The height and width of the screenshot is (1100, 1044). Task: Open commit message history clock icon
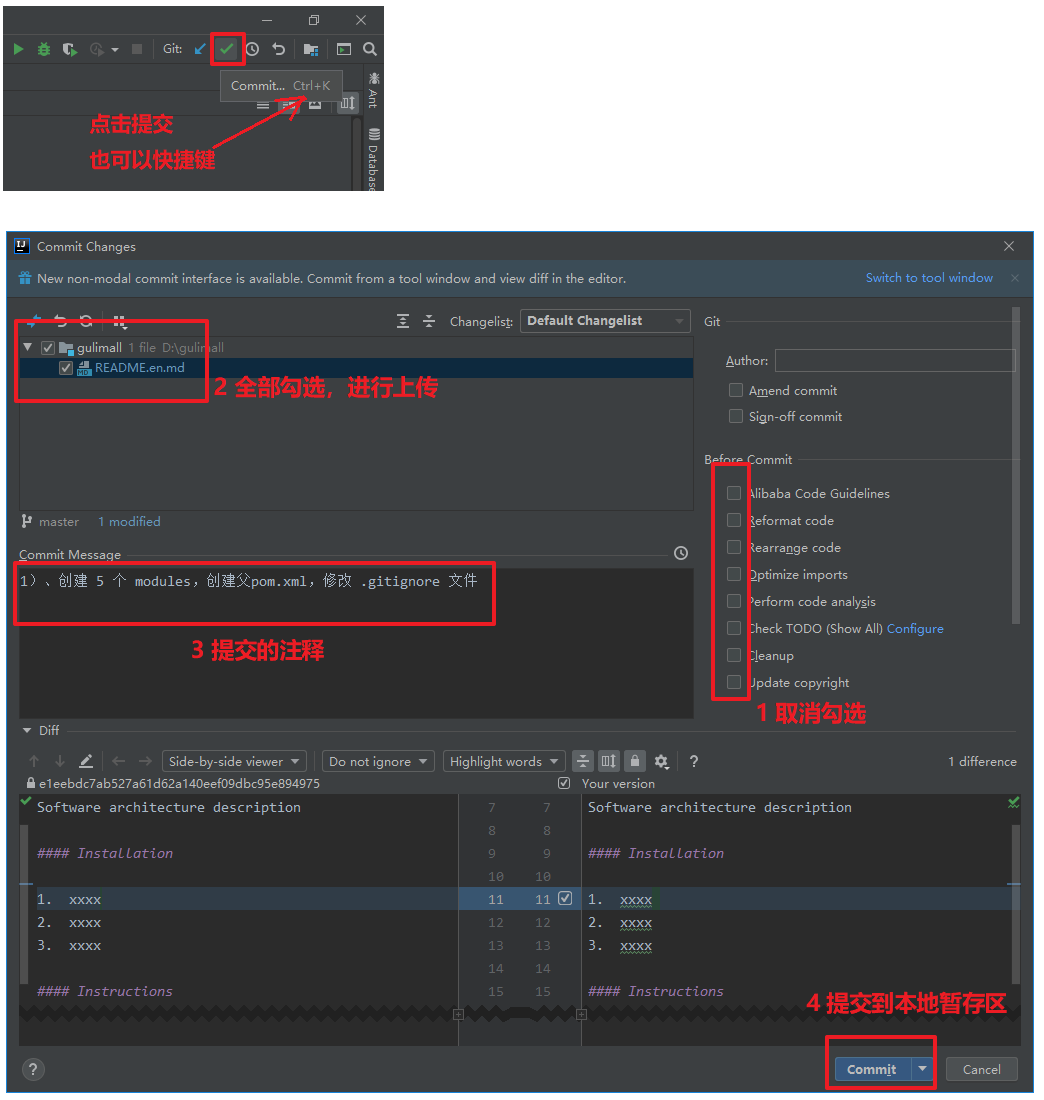coord(681,553)
